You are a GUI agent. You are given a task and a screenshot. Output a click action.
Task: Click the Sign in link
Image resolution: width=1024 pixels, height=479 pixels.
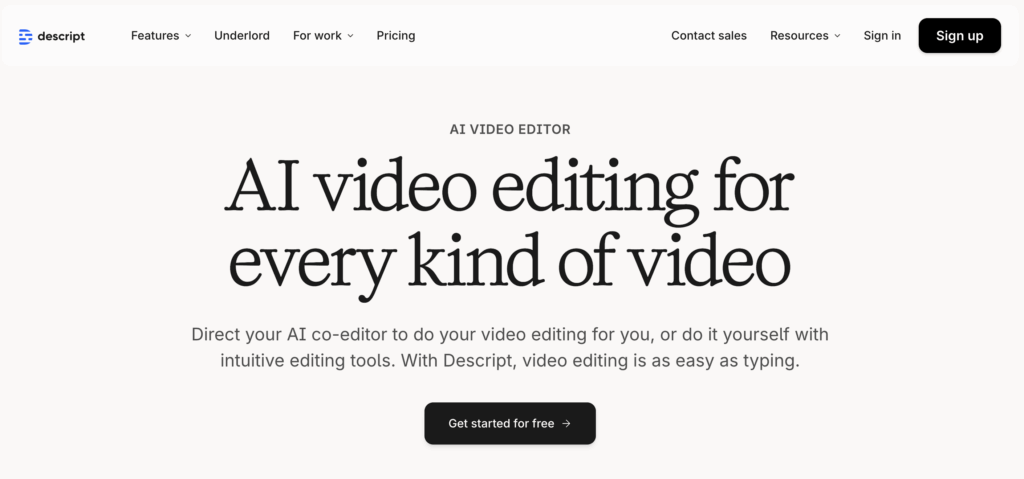click(x=882, y=35)
